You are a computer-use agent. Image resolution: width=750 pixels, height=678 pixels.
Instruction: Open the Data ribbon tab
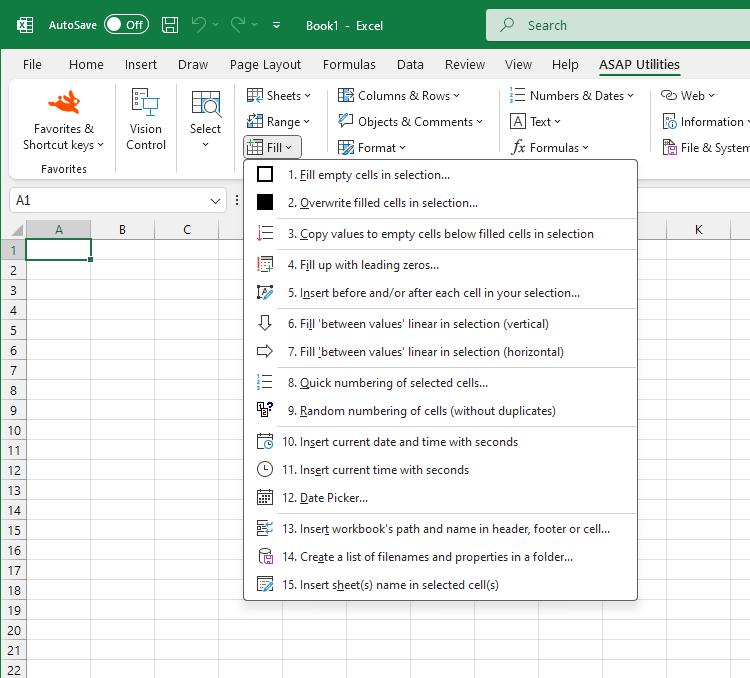(410, 65)
